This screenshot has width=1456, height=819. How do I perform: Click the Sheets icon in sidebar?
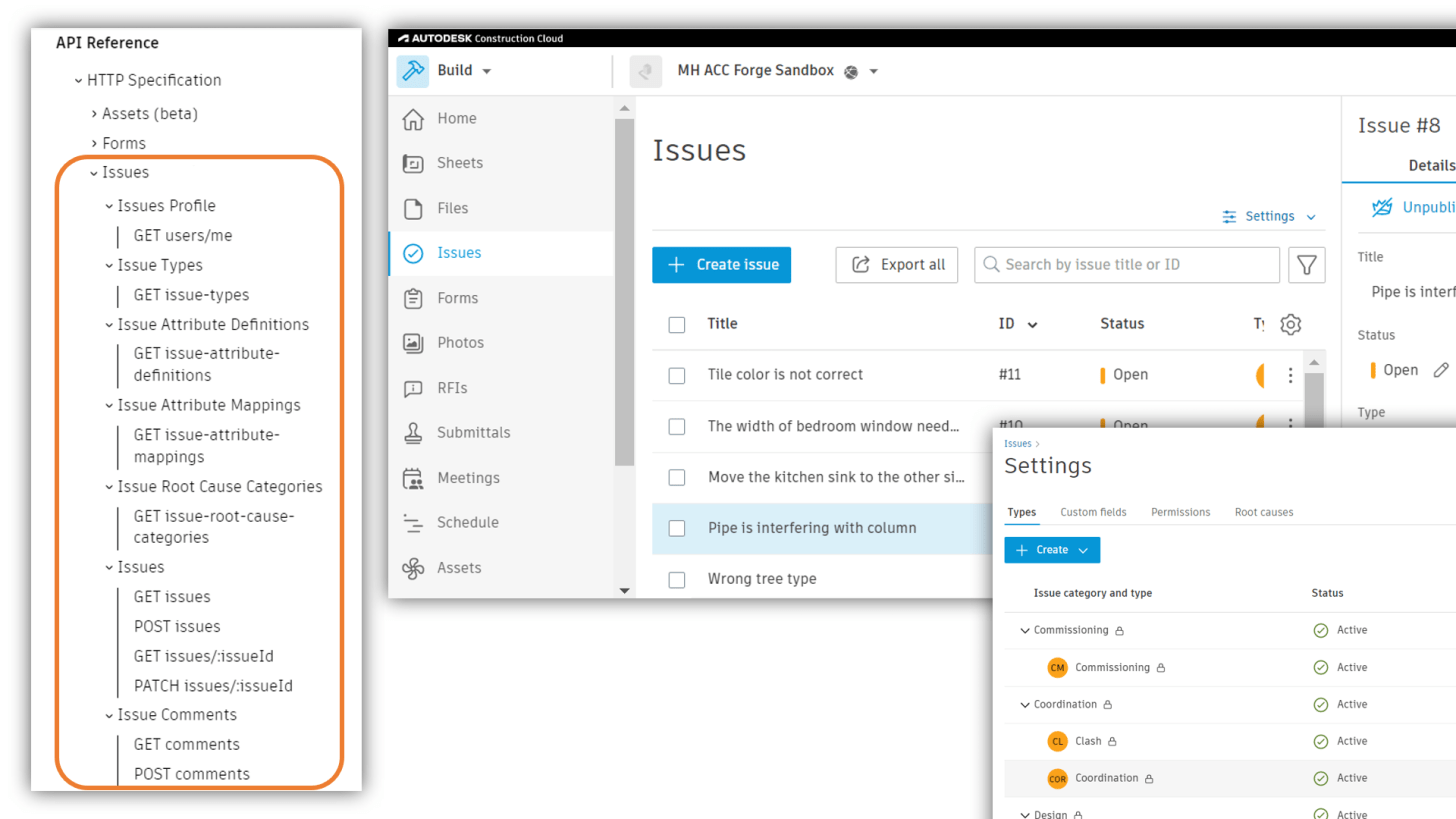coord(412,163)
